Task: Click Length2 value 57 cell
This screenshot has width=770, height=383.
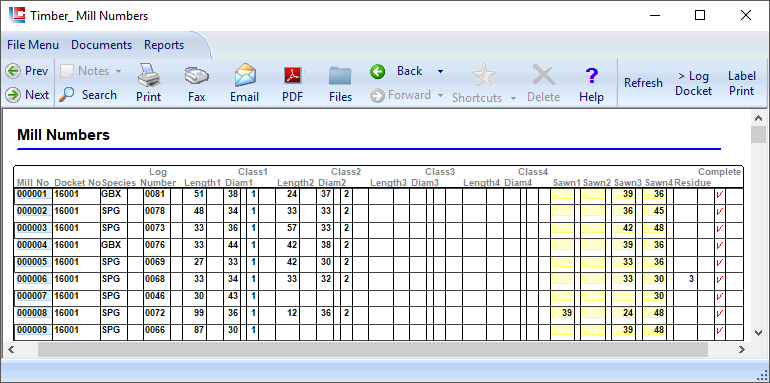Action: tap(292, 228)
